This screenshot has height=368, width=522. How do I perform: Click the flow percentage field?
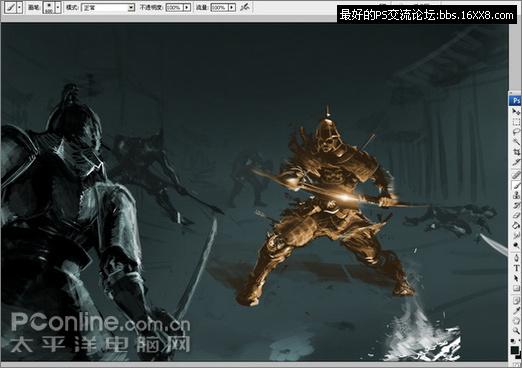coord(219,7)
